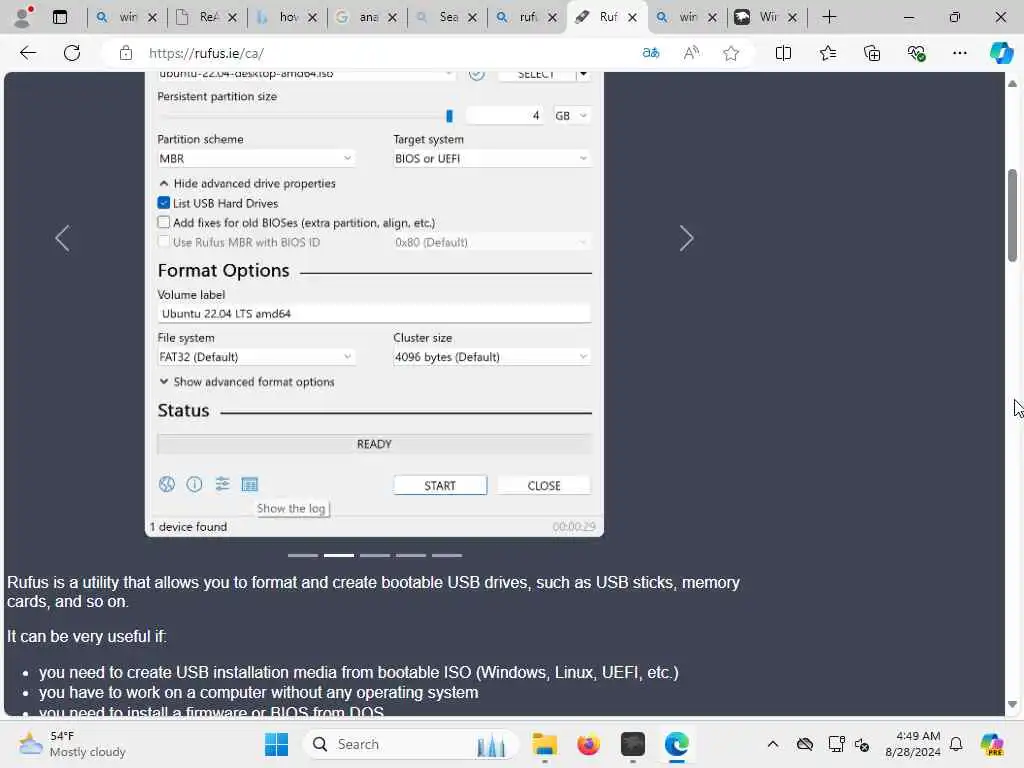Go to next carousel slide arrow
This screenshot has height=768, width=1024.
[686, 238]
